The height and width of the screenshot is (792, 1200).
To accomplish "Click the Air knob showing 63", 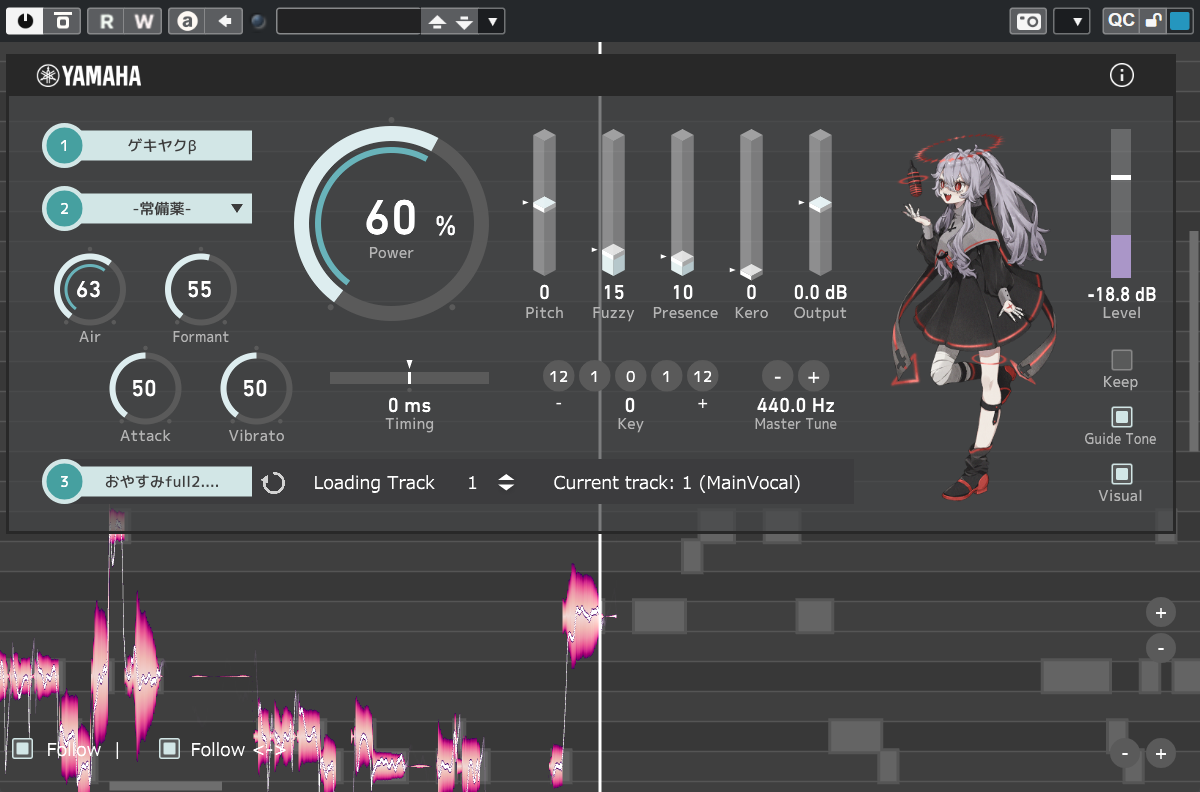I will point(90,289).
